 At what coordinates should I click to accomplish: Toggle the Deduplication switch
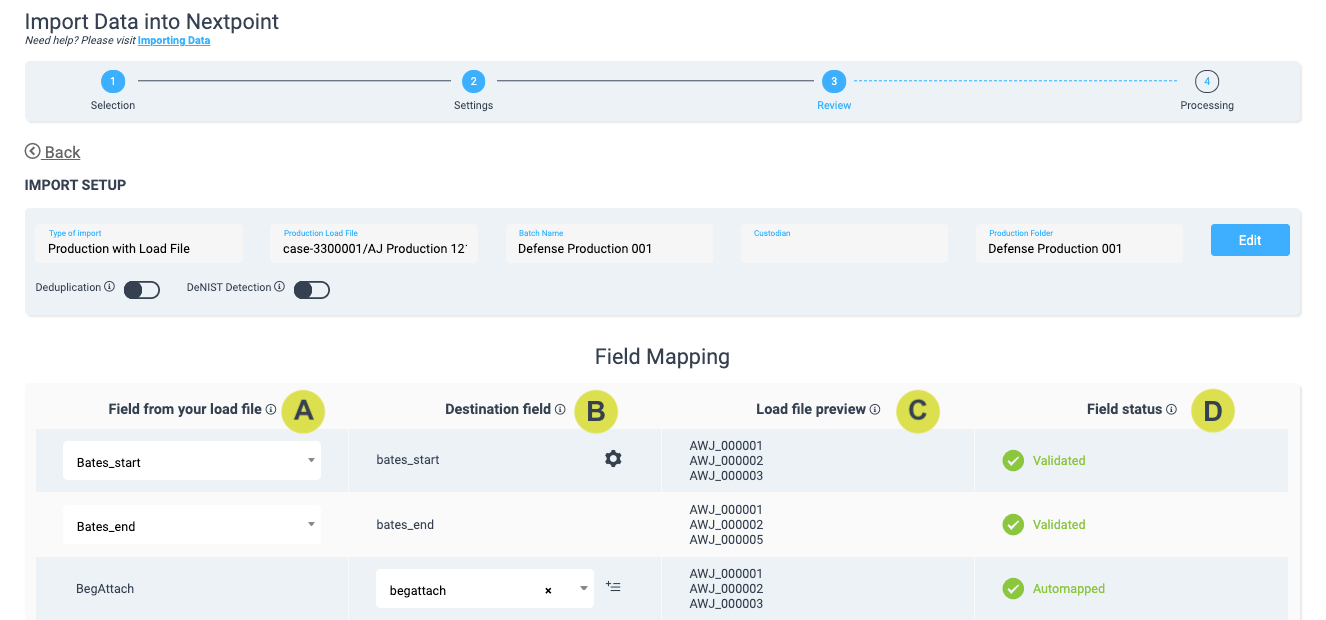click(x=142, y=290)
